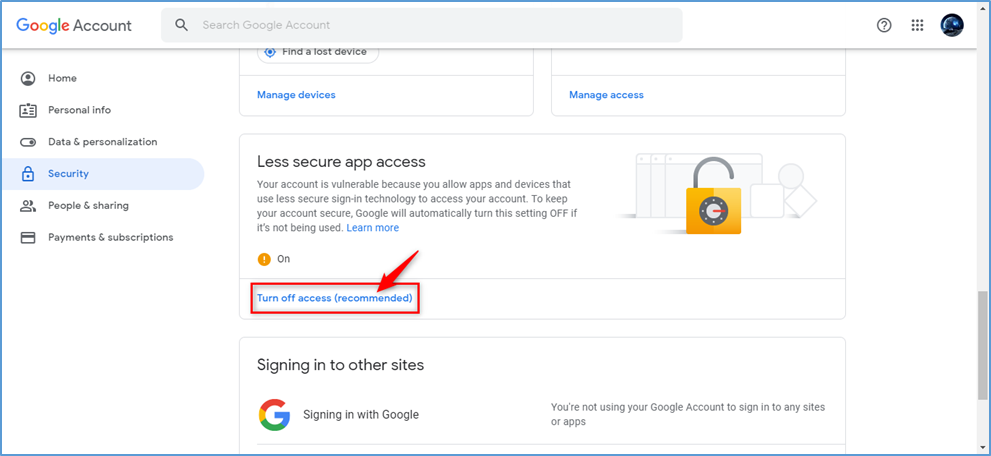Click Turn off access (recommended) link
This screenshot has height=456, width=991.
(334, 298)
